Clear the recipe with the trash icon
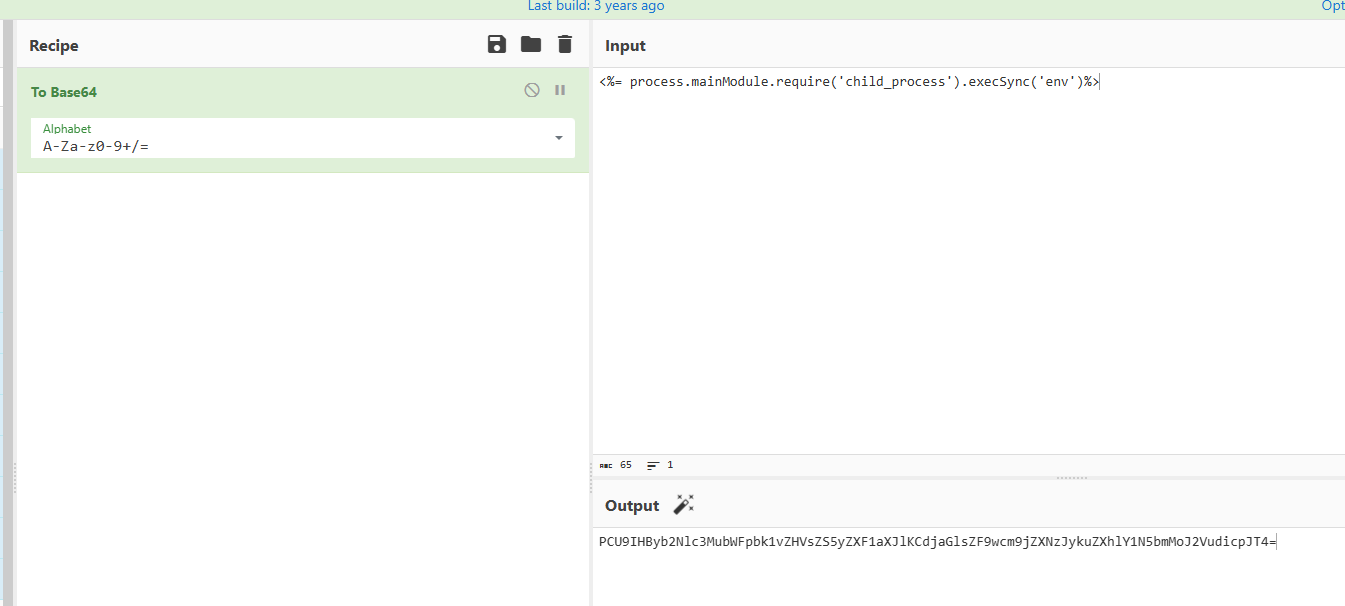The width and height of the screenshot is (1345, 606). [x=565, y=44]
